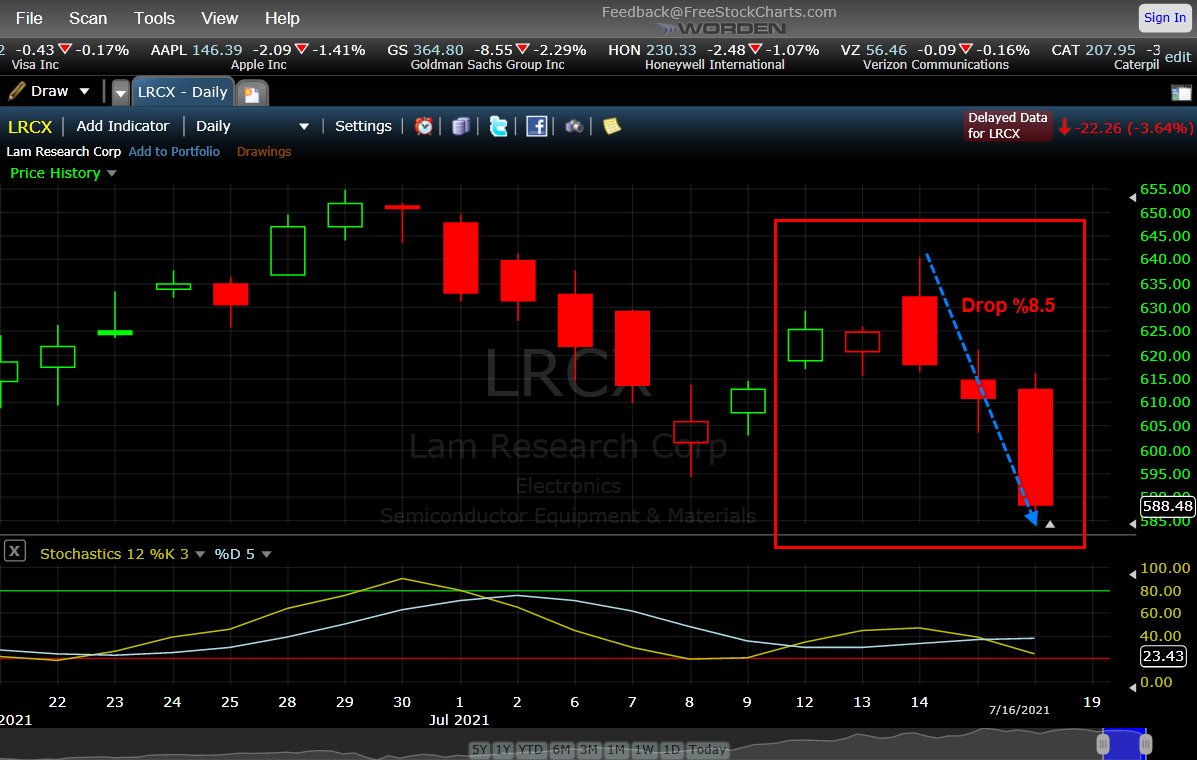The height and width of the screenshot is (760, 1197).
Task: Click the Visa Inc ticker quote
Action: pos(65,56)
